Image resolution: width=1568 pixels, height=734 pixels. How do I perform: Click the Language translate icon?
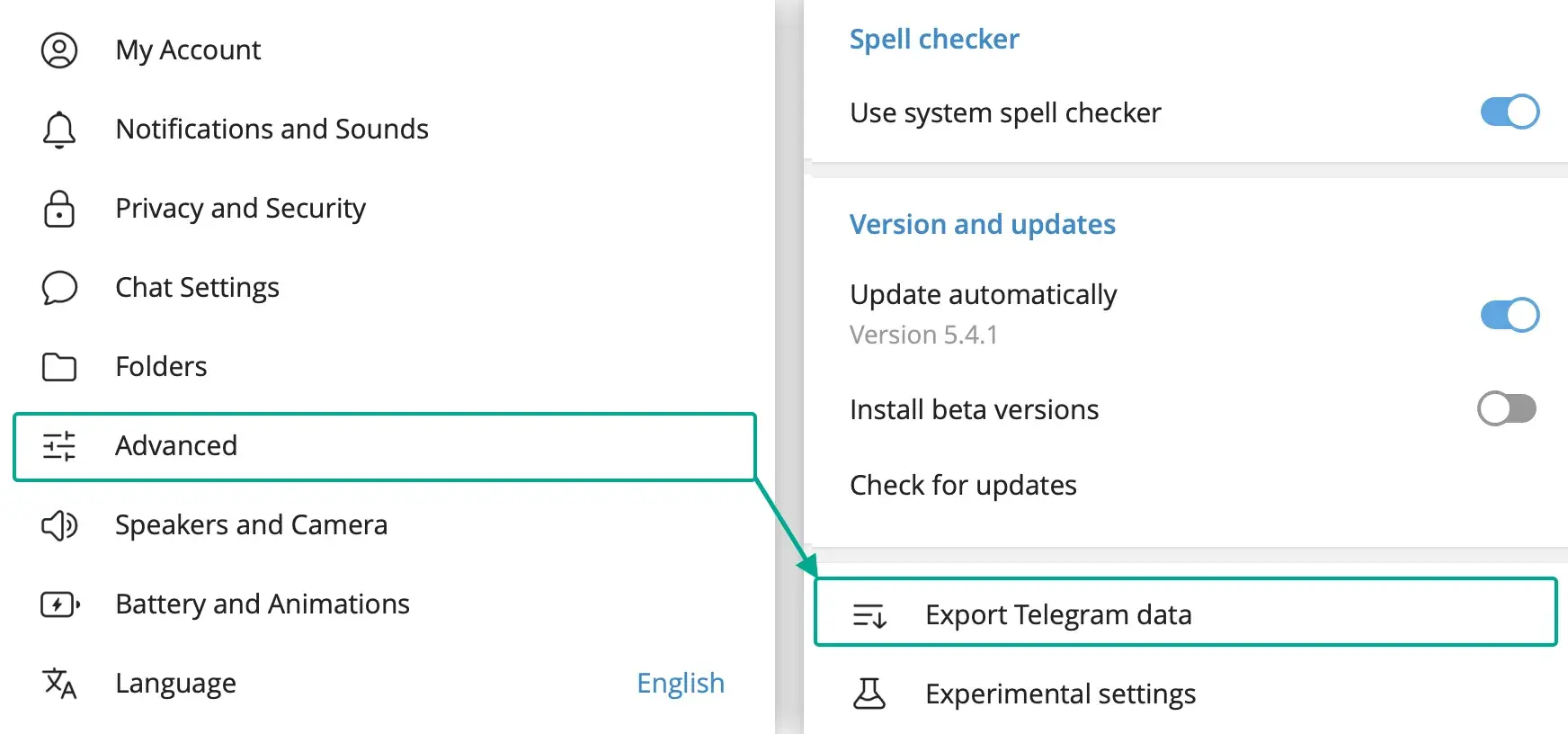[59, 684]
